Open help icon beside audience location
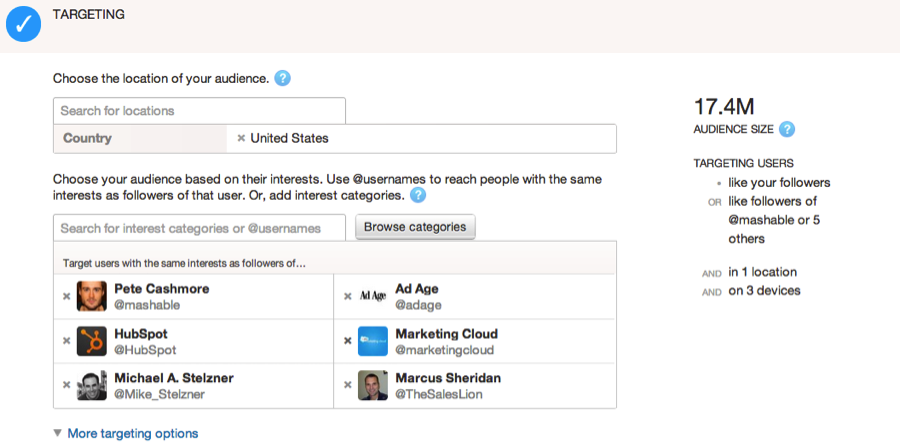900x443 pixels. [282, 78]
